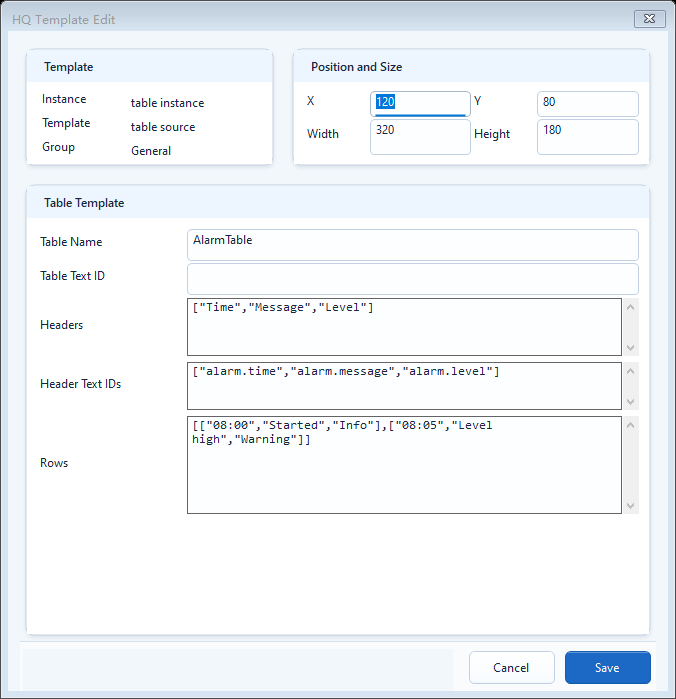The height and width of the screenshot is (699, 676).
Task: Click the Headers scrollbar up arrow
Action: [x=631, y=307]
